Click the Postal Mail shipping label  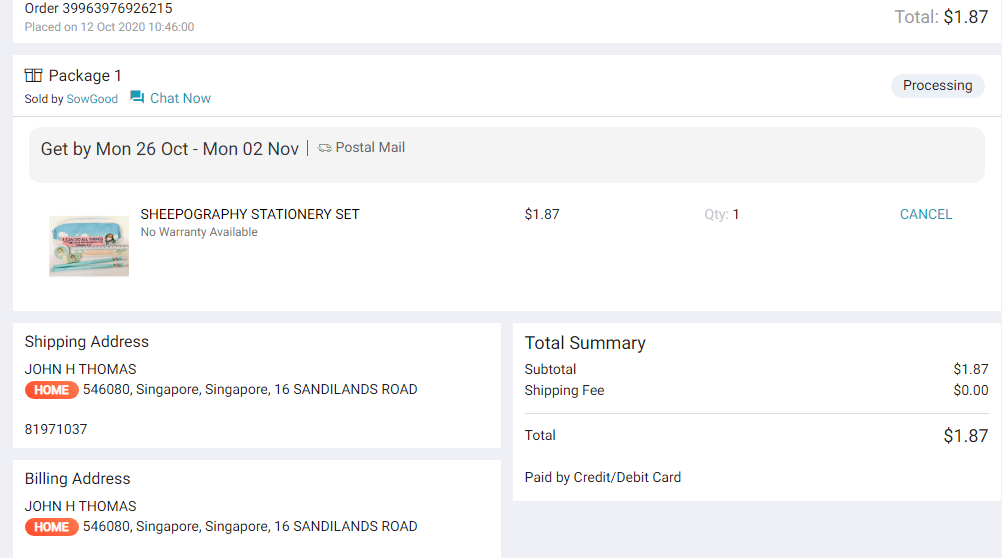(x=370, y=147)
